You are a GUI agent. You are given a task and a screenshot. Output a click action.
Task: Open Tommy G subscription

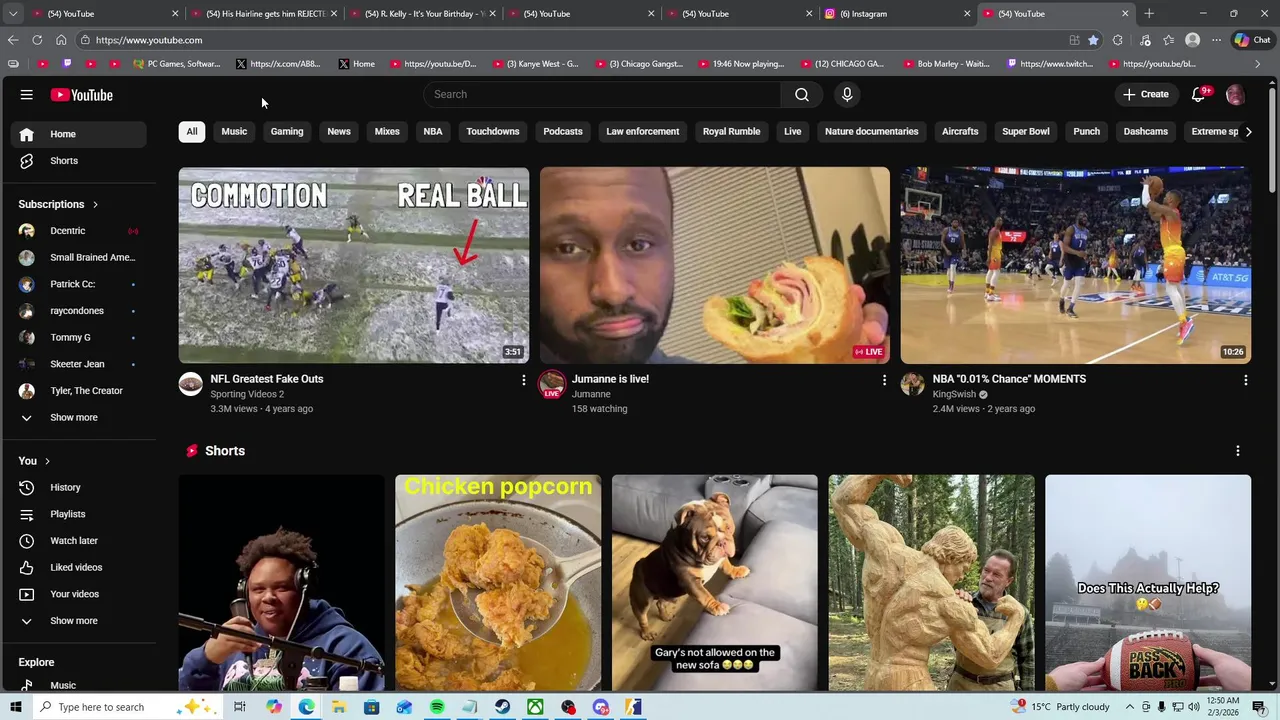tap(77, 338)
